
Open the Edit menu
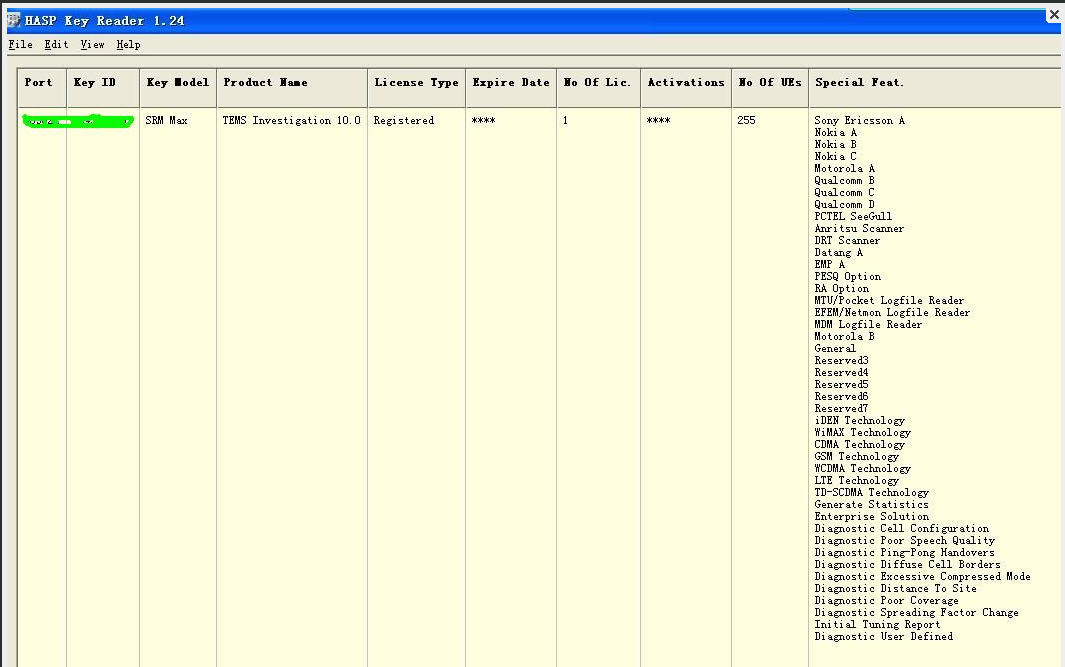(x=56, y=45)
